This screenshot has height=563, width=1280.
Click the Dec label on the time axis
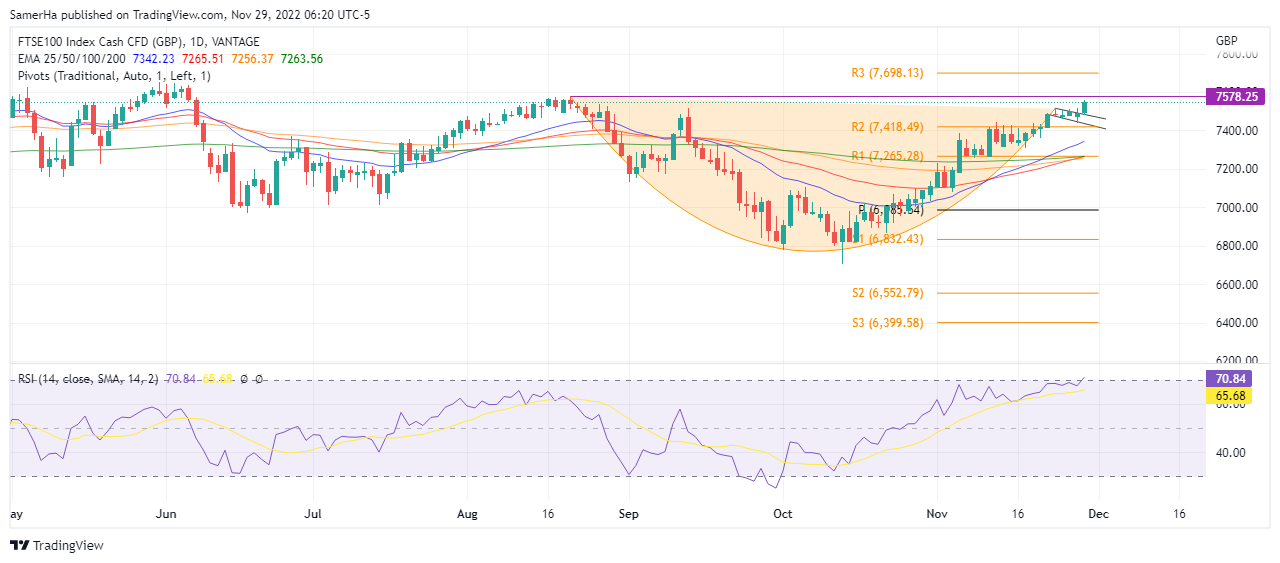[x=1099, y=514]
